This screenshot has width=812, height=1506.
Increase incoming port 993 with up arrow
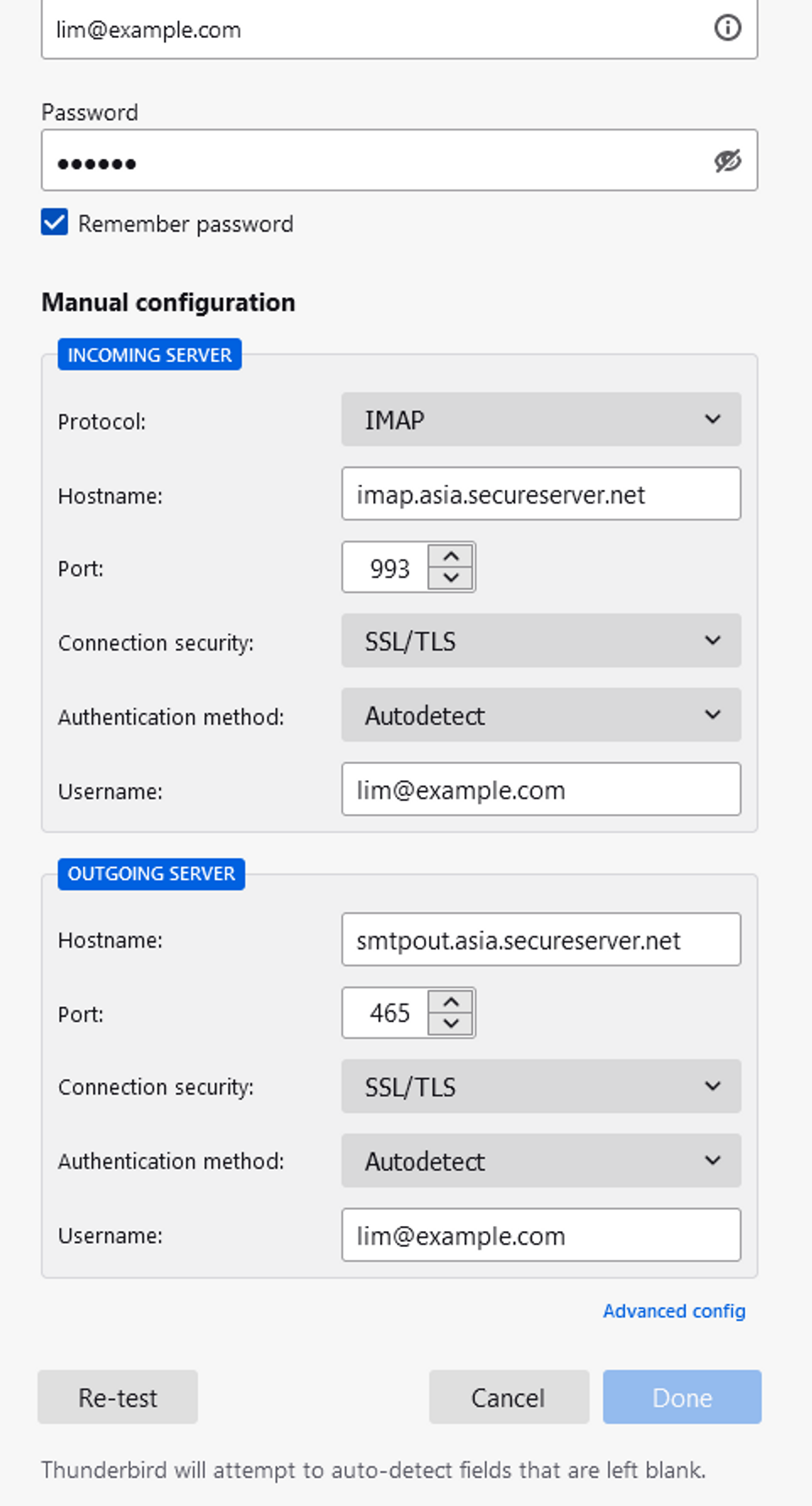[x=451, y=557]
